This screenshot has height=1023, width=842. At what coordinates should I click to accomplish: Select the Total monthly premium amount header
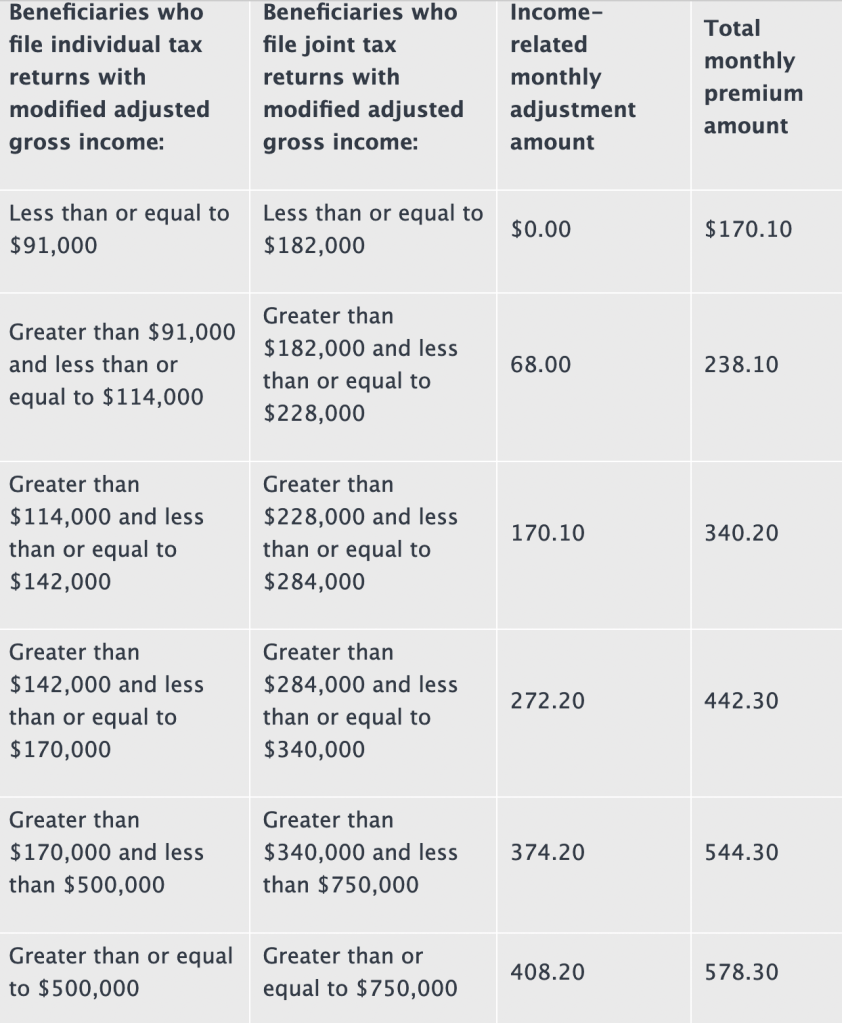pyautogui.click(x=753, y=77)
